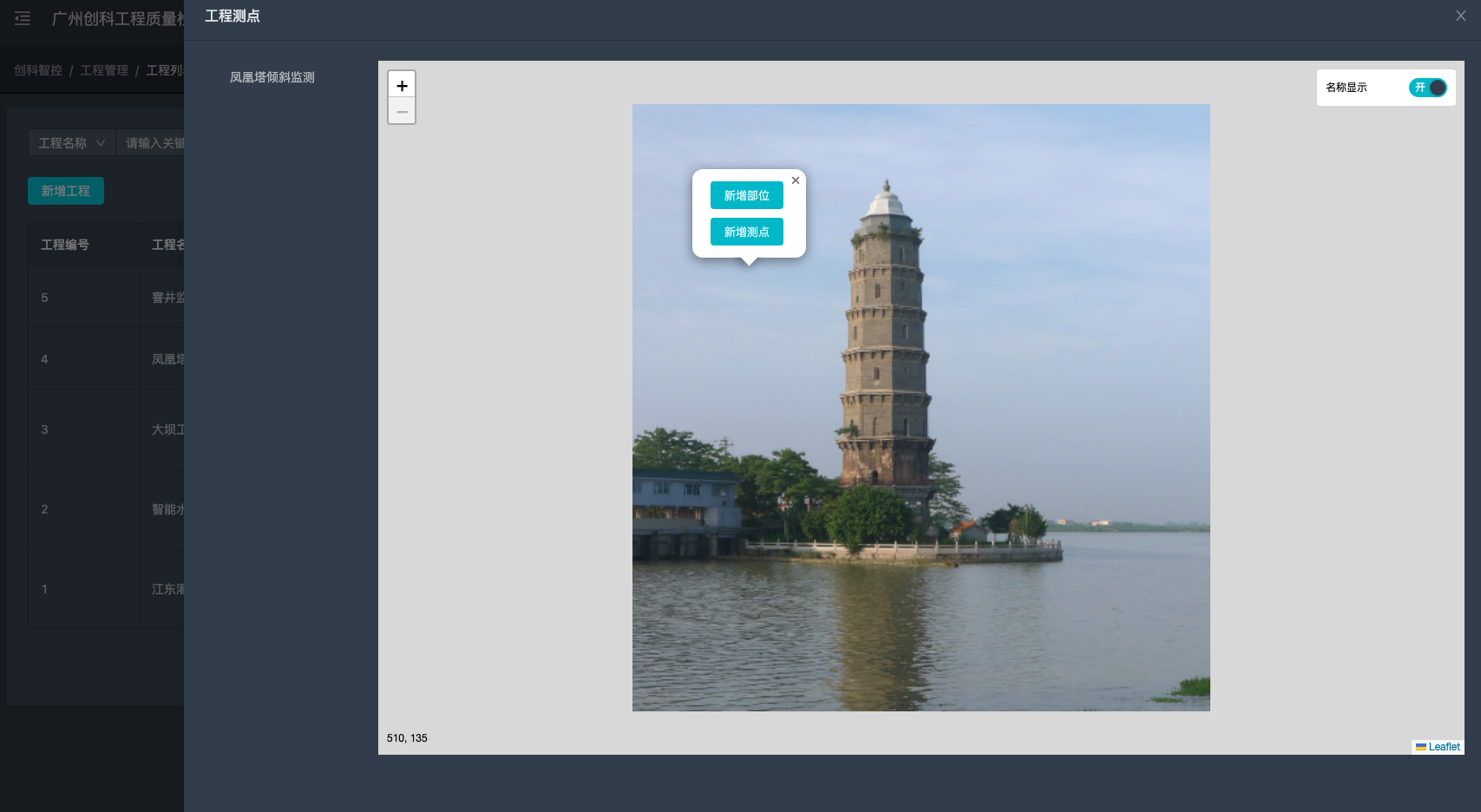This screenshot has width=1481, height=812.
Task: Click the 新增部位 button
Action: pyautogui.click(x=746, y=195)
